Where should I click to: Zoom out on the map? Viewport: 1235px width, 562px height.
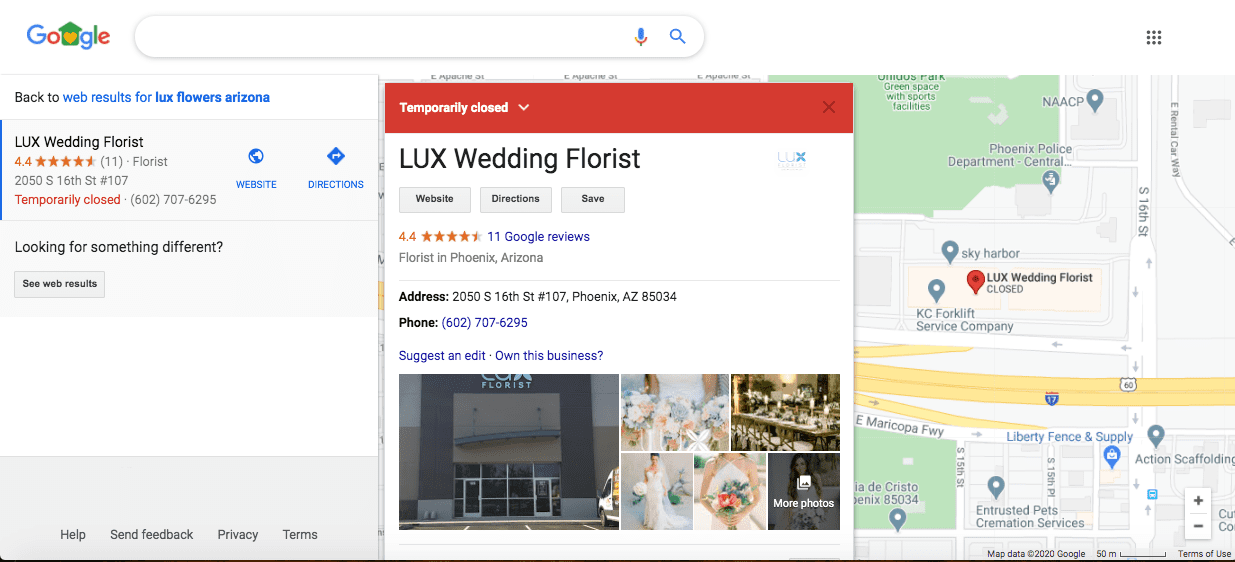1198,526
